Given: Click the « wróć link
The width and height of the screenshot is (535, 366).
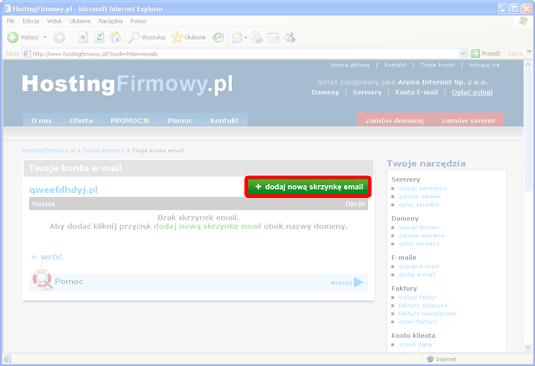Looking at the screenshot, I should 47,257.
